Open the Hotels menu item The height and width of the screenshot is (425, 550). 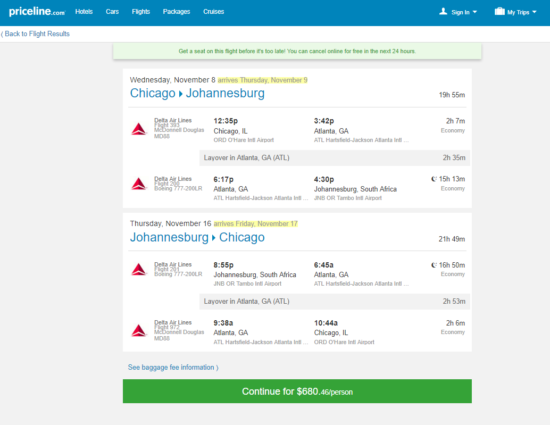84,12
